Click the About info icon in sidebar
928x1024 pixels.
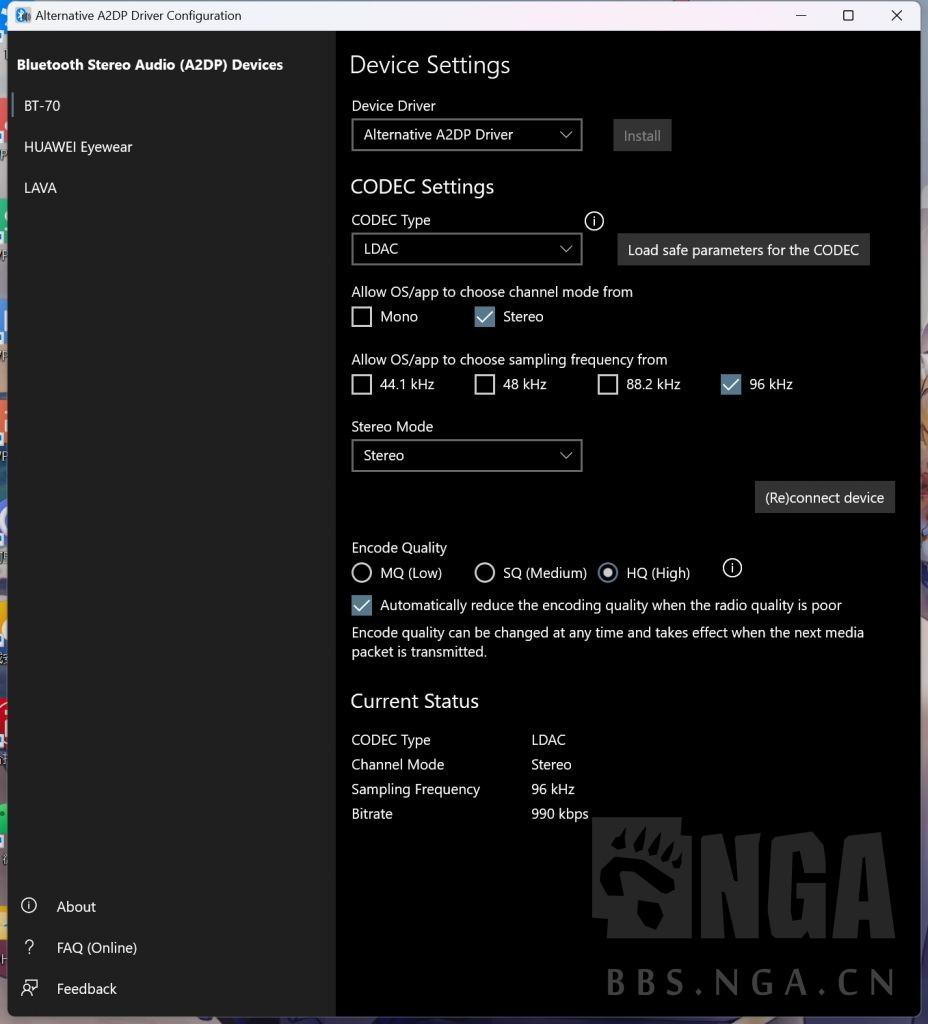[x=29, y=906]
